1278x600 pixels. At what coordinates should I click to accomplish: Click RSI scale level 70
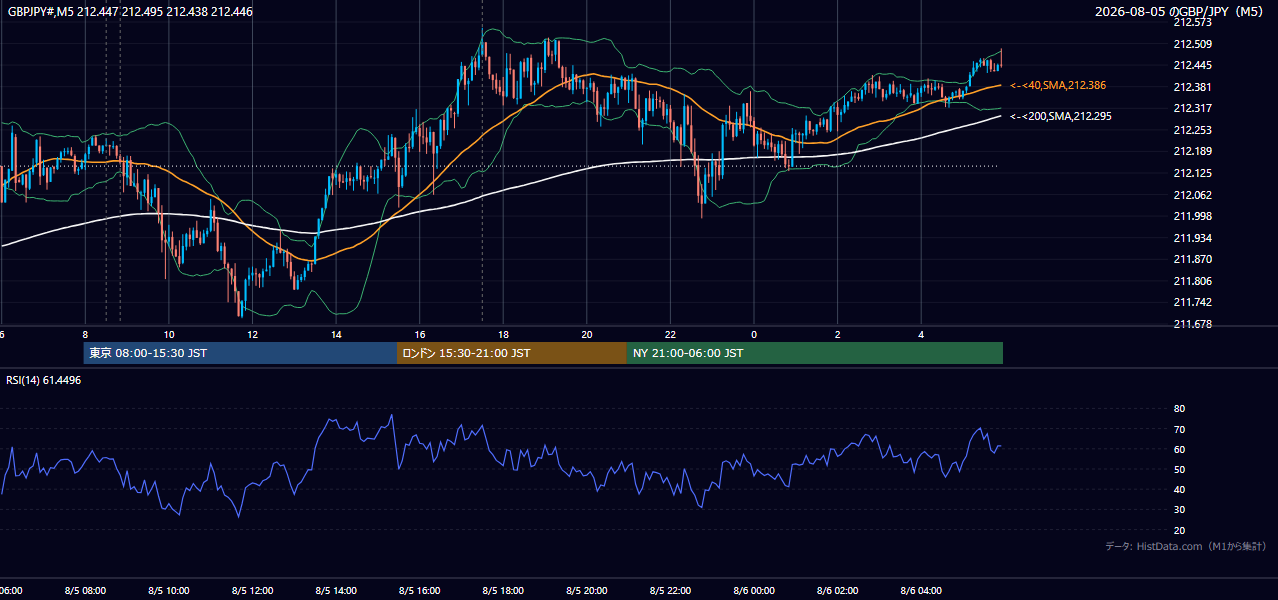pos(1179,429)
